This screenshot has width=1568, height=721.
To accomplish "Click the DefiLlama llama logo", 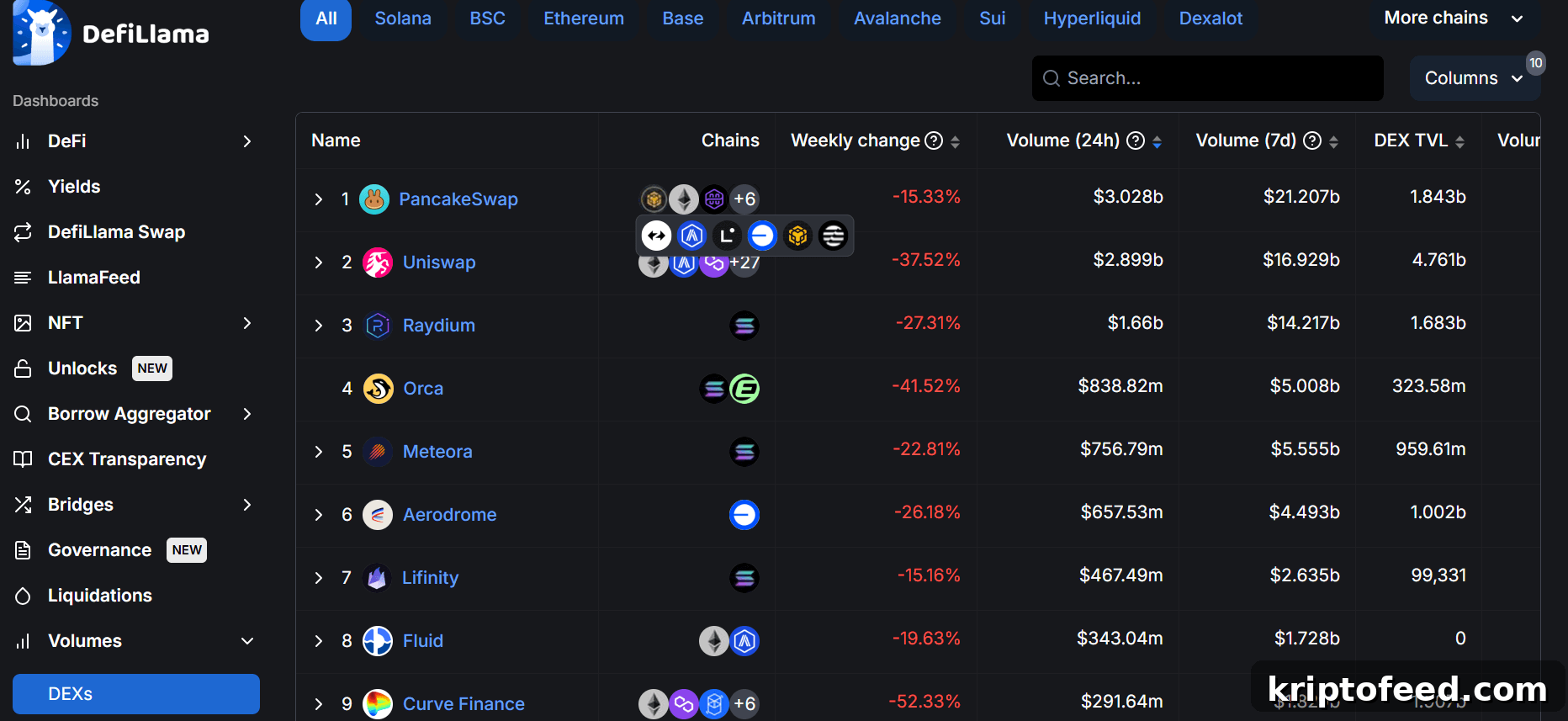I will coord(42,34).
